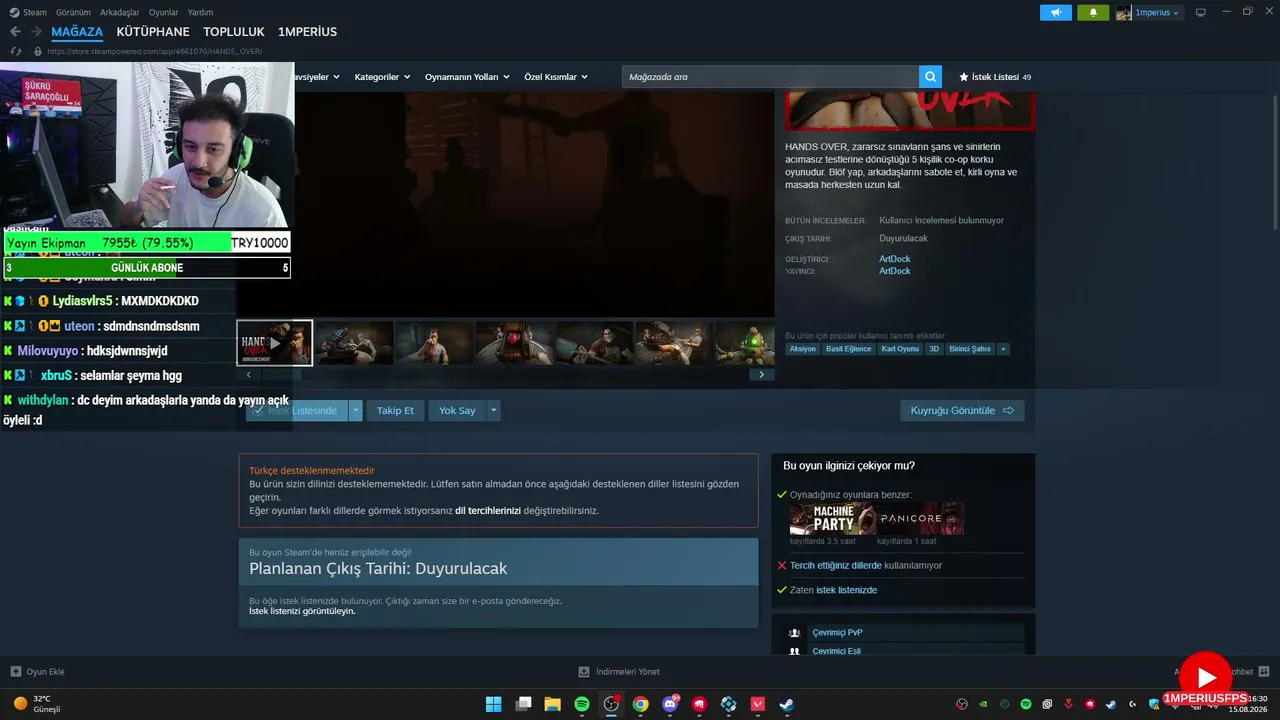Open Steam from the taskbar
The width and height of the screenshot is (1280, 720).
pos(787,704)
